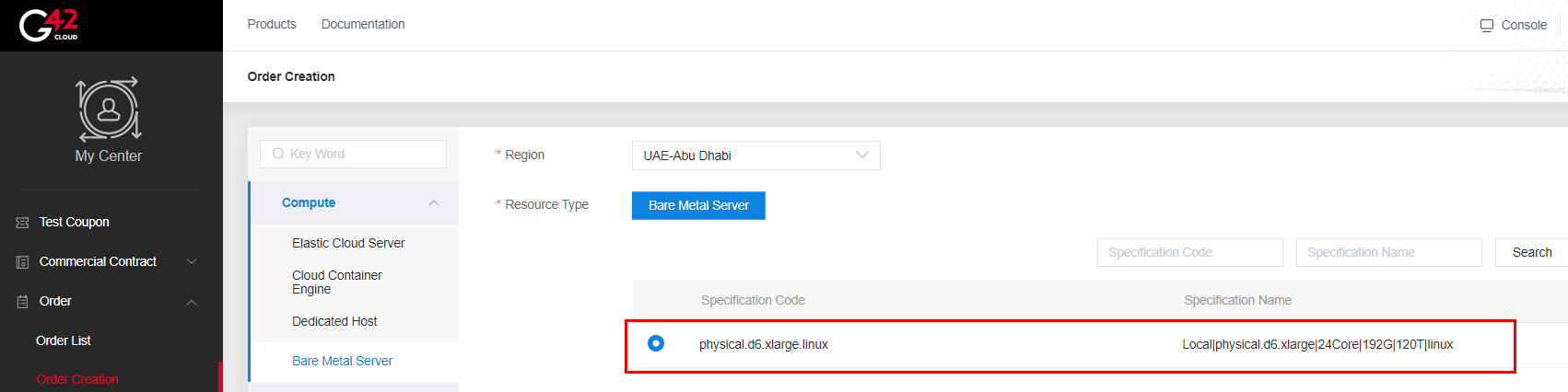Select the Bare Metal Server resource type
This screenshot has height=392, width=1568.
click(698, 205)
